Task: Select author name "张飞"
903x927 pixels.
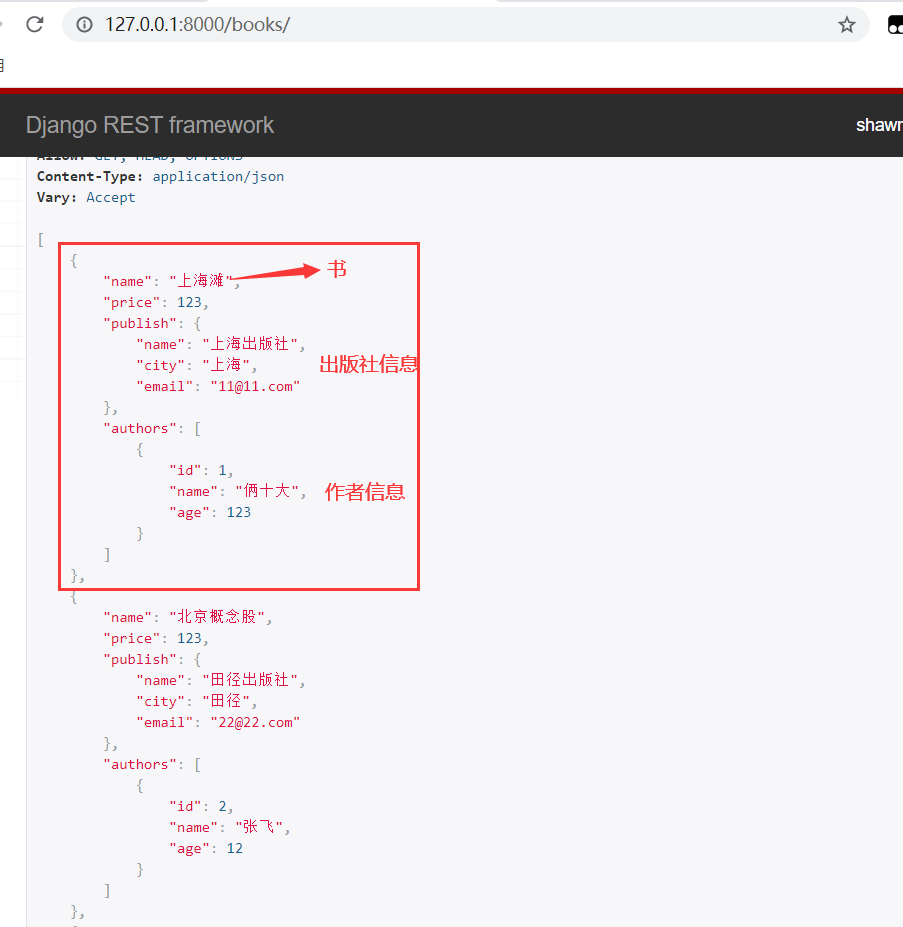Action: point(258,826)
